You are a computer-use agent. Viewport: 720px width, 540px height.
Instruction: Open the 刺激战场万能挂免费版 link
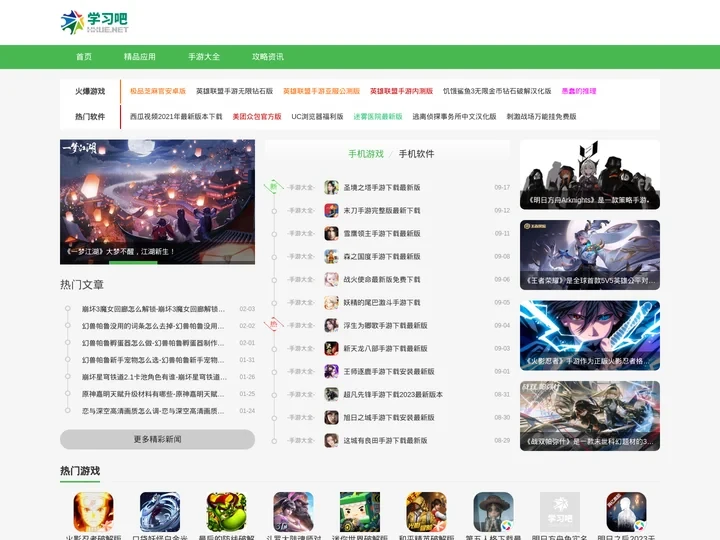point(541,116)
